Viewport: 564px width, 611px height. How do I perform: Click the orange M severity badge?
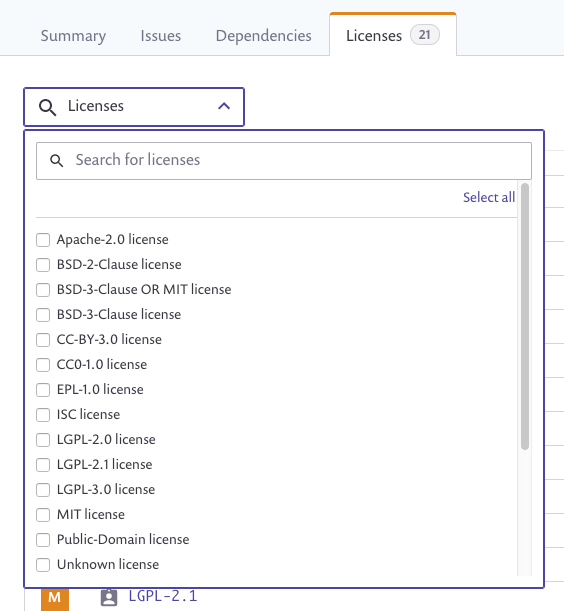(x=55, y=599)
